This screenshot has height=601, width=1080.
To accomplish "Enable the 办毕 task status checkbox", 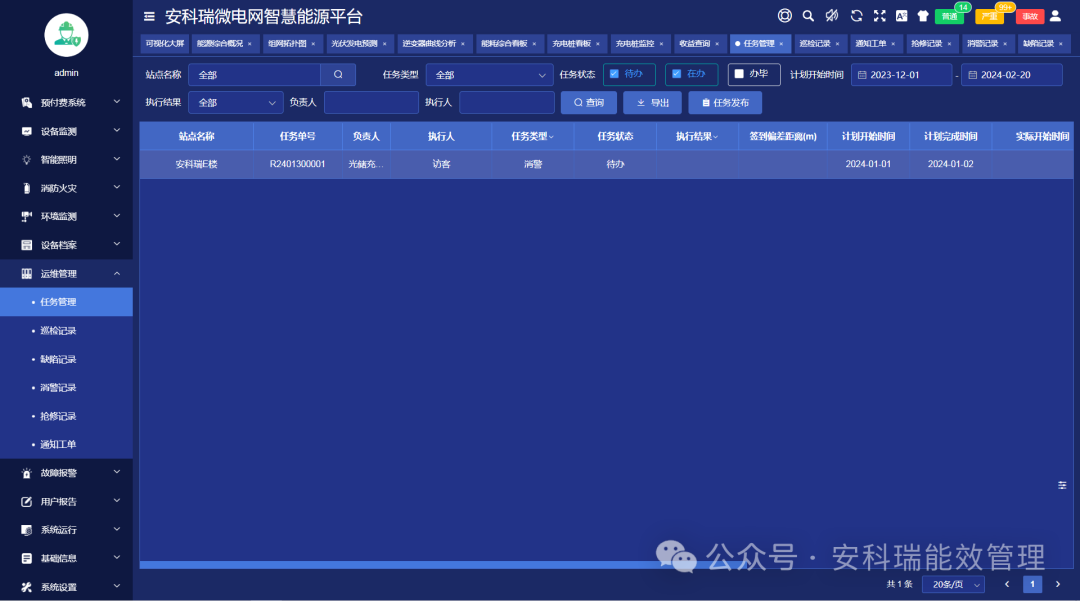I will tap(753, 74).
